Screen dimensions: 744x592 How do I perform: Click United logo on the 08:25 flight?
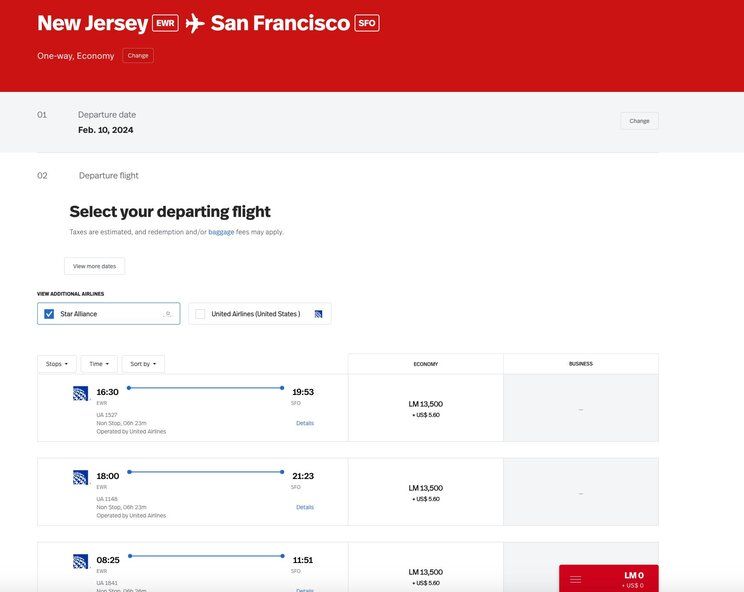pos(81,562)
